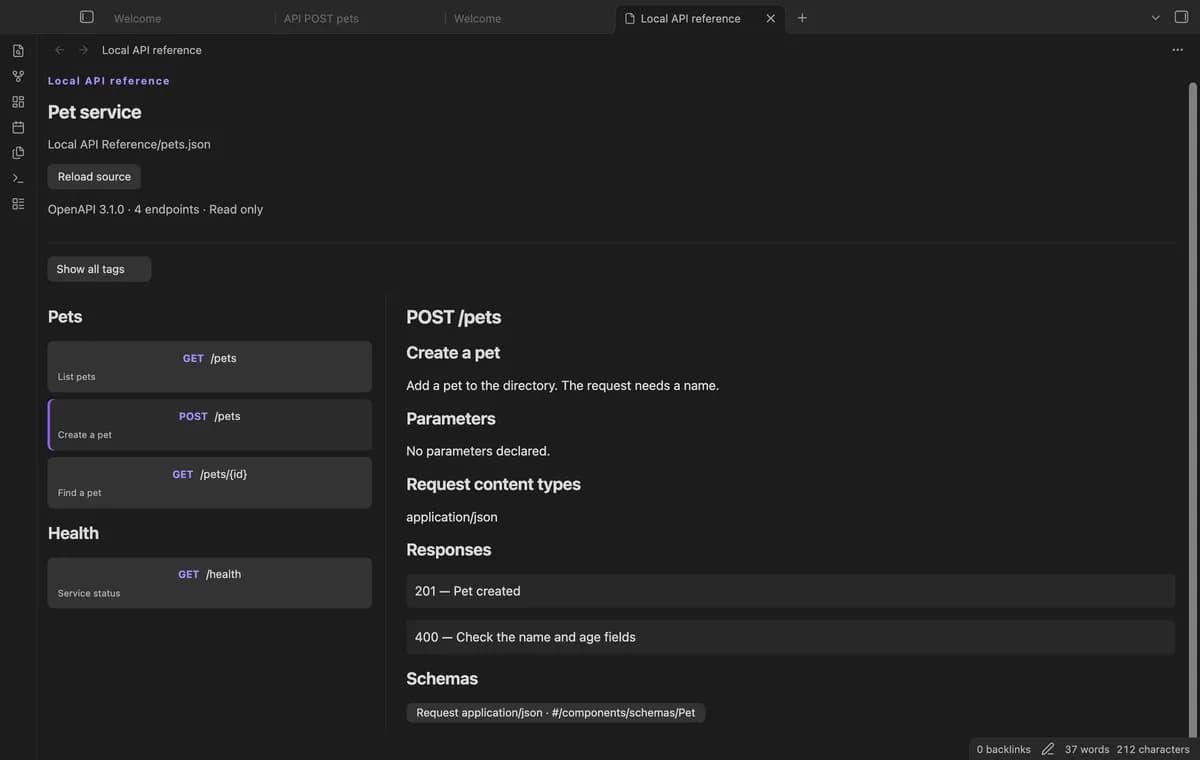
Task: Expand the tab list dropdown chevron
Action: coord(1156,18)
